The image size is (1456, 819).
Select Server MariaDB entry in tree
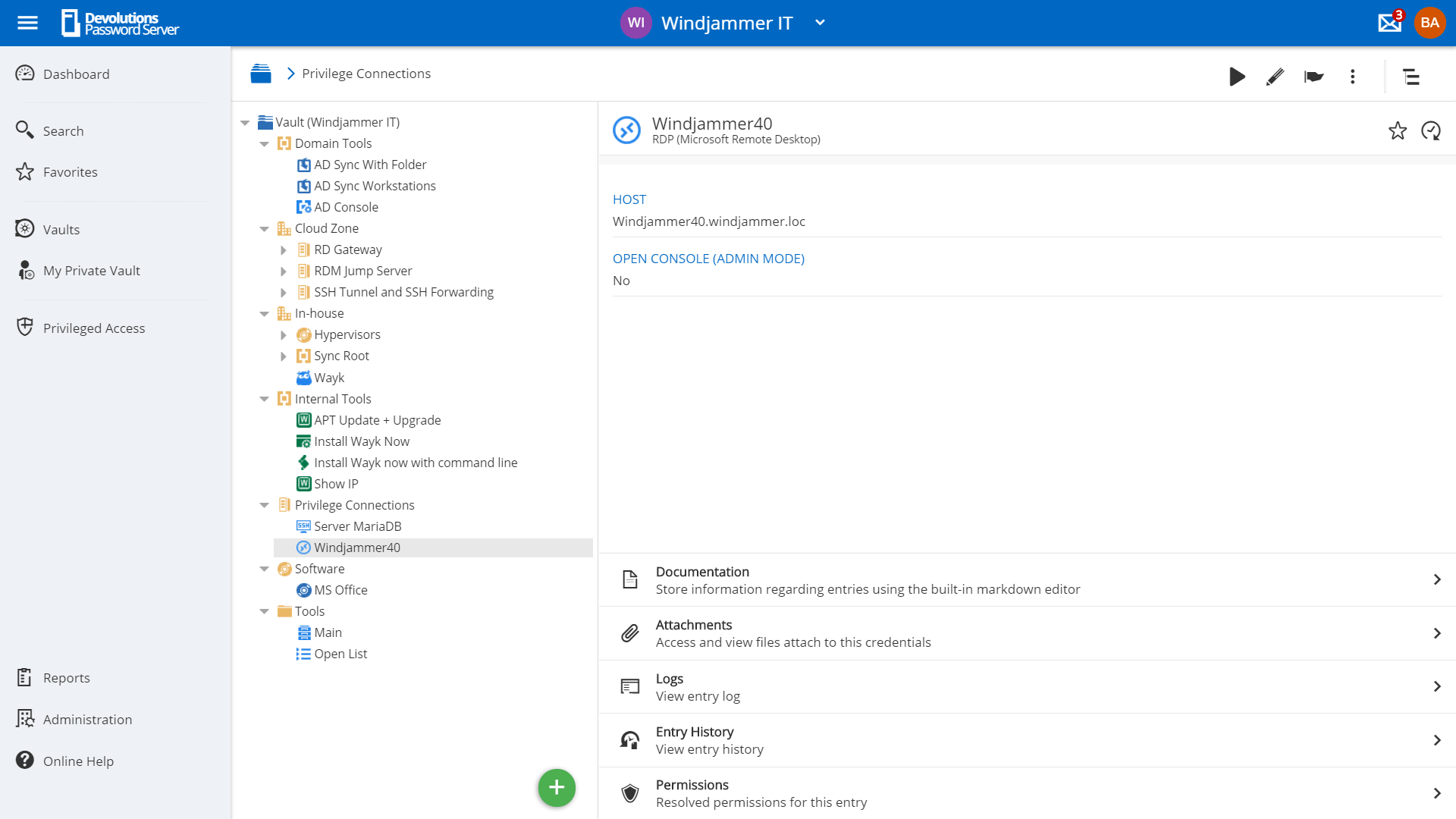(x=357, y=526)
